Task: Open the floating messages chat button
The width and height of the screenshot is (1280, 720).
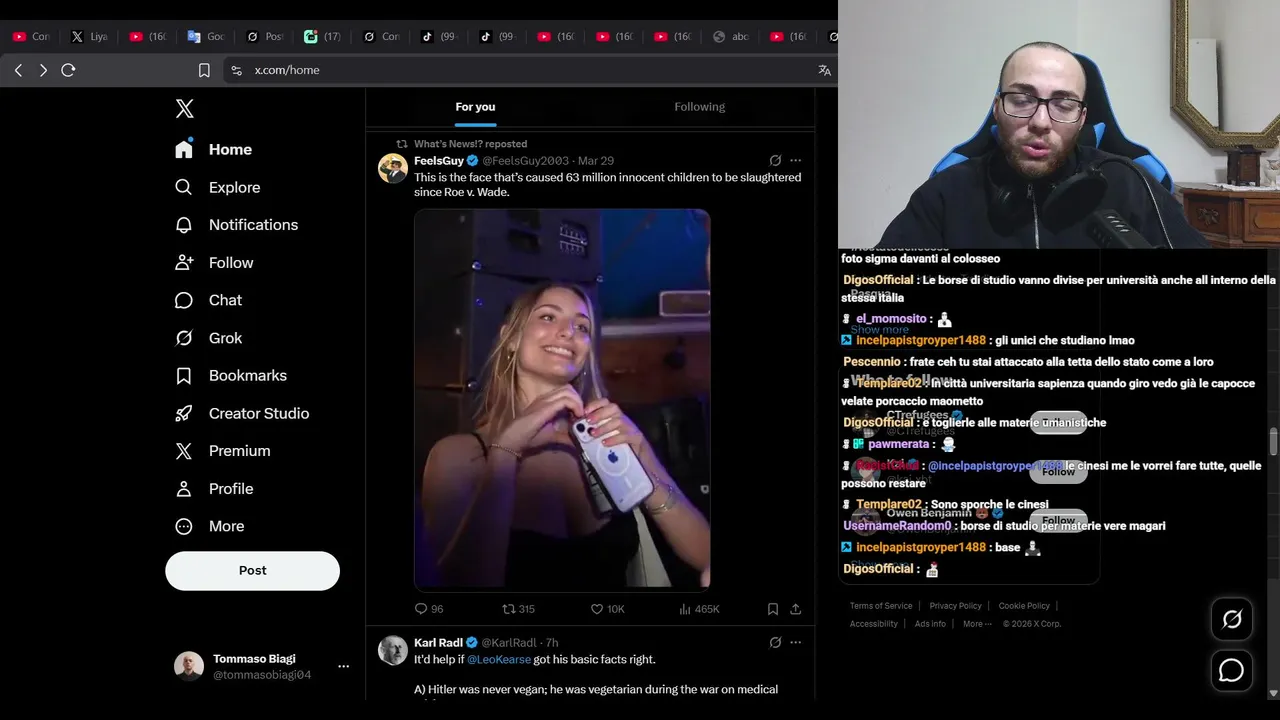Action: 1232,670
